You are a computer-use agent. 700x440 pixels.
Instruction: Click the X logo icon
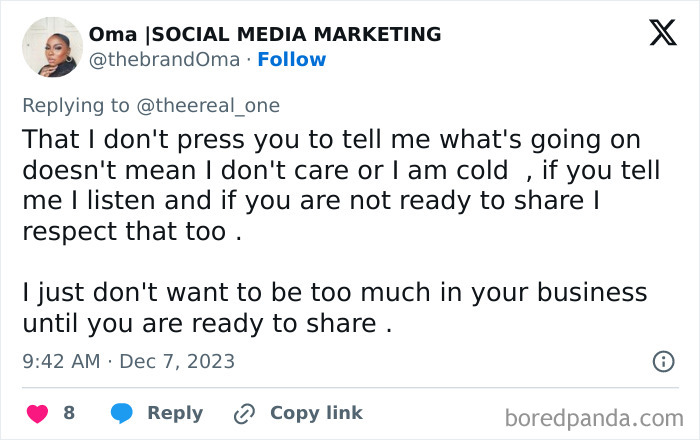coord(662,34)
